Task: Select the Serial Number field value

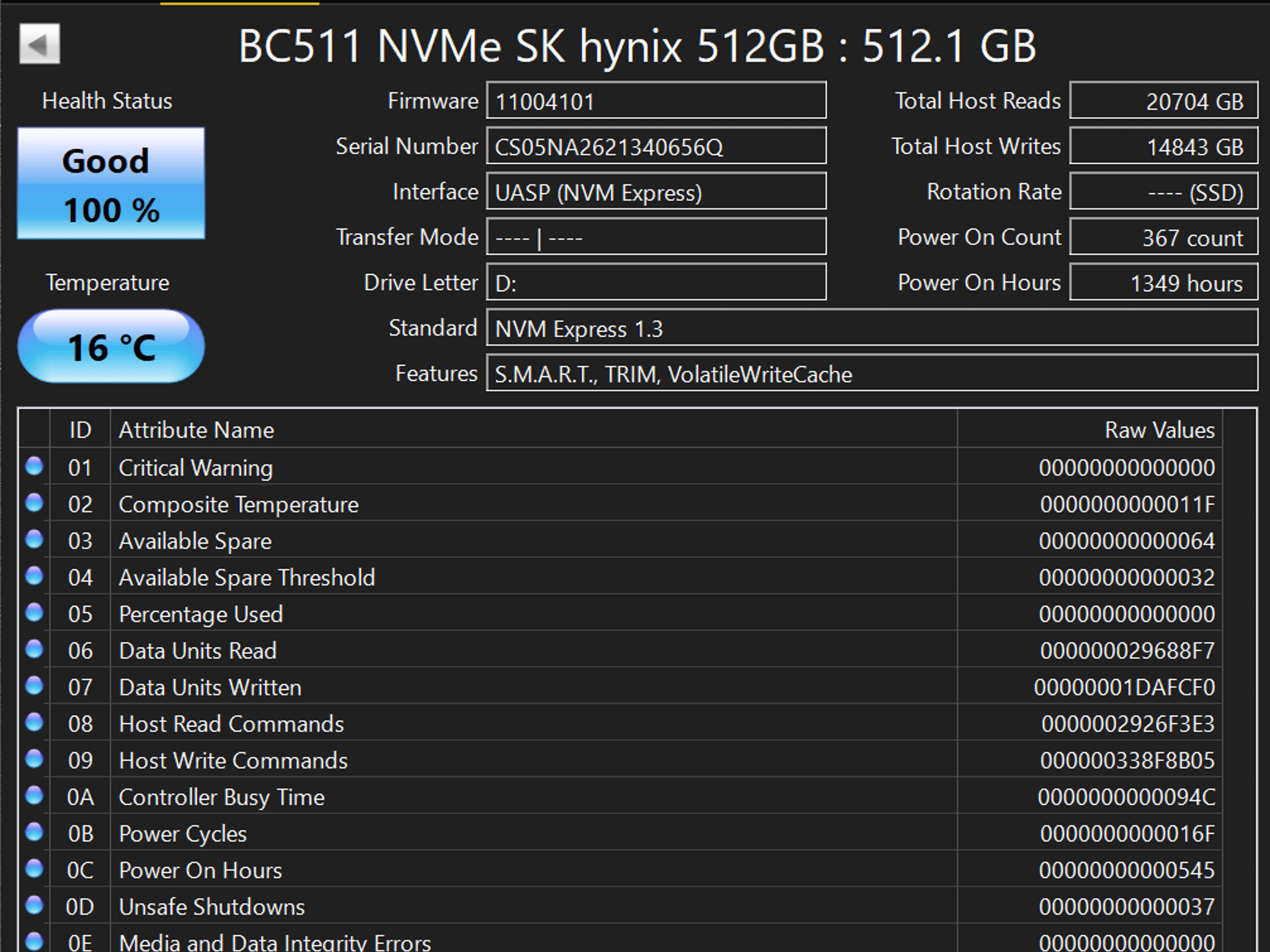Action: tap(656, 146)
